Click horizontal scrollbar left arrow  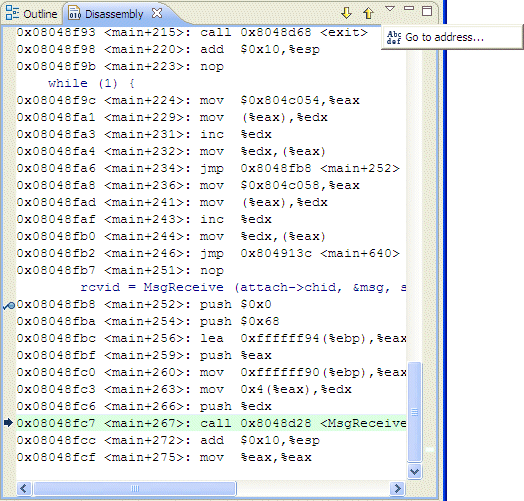(x=23, y=488)
